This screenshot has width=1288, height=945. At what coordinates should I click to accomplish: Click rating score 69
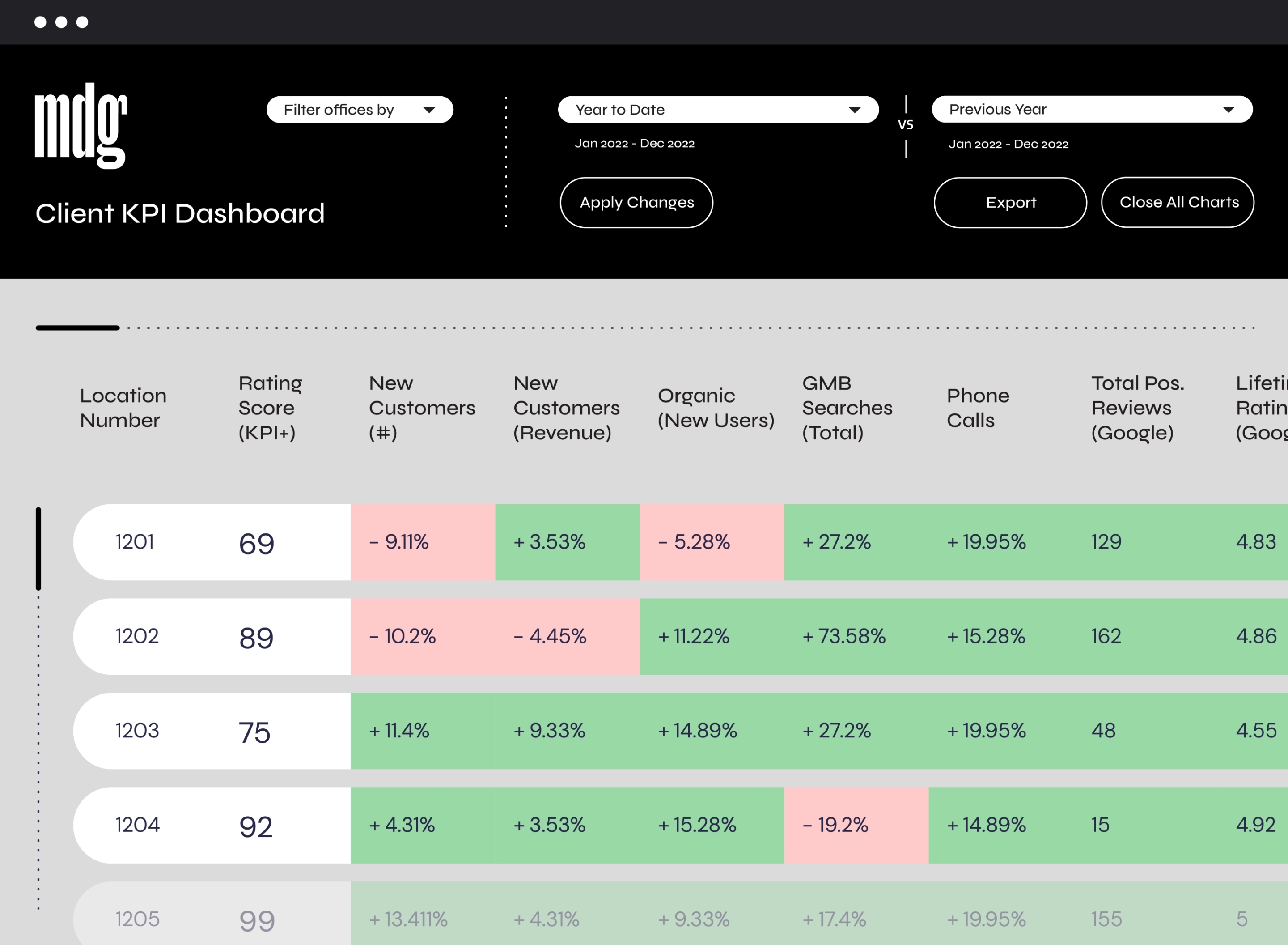click(257, 544)
